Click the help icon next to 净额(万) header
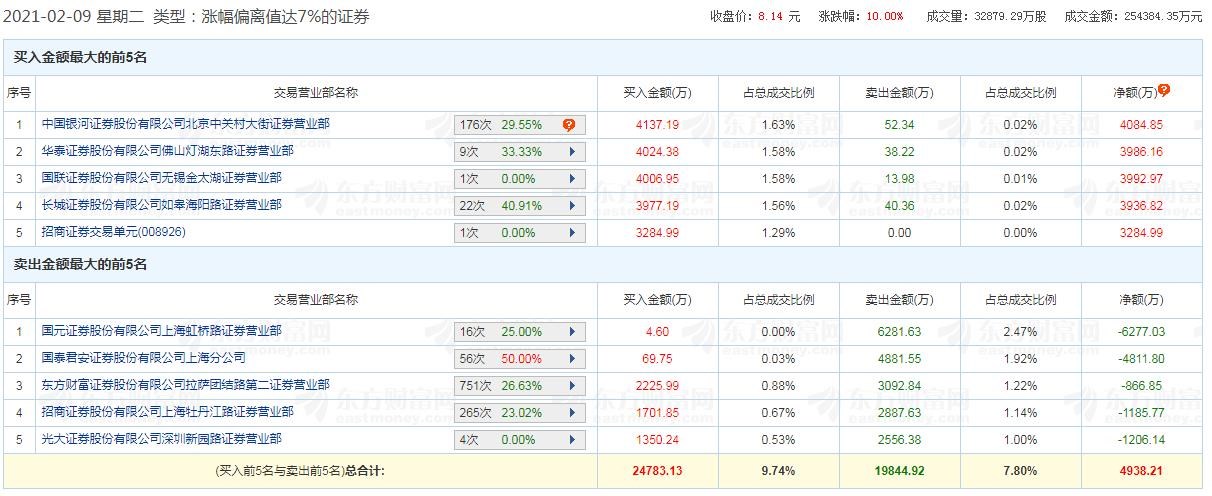The height and width of the screenshot is (496, 1212). tap(1164, 91)
